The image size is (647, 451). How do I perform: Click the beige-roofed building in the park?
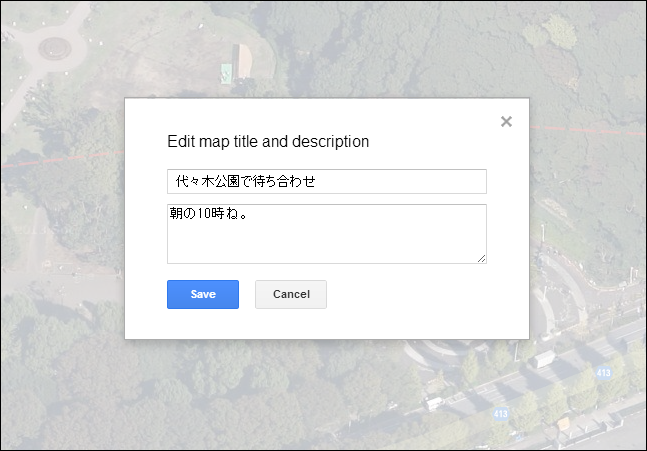tap(243, 60)
